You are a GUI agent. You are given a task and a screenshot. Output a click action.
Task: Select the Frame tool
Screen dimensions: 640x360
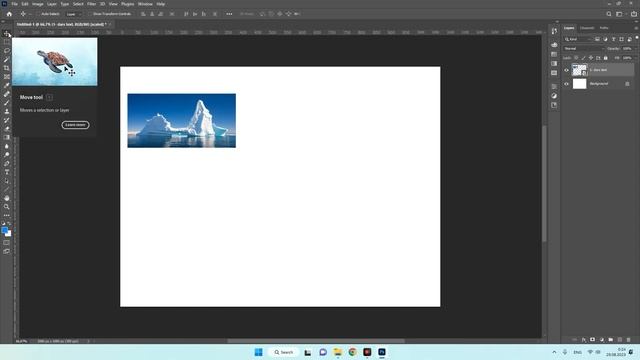7,77
